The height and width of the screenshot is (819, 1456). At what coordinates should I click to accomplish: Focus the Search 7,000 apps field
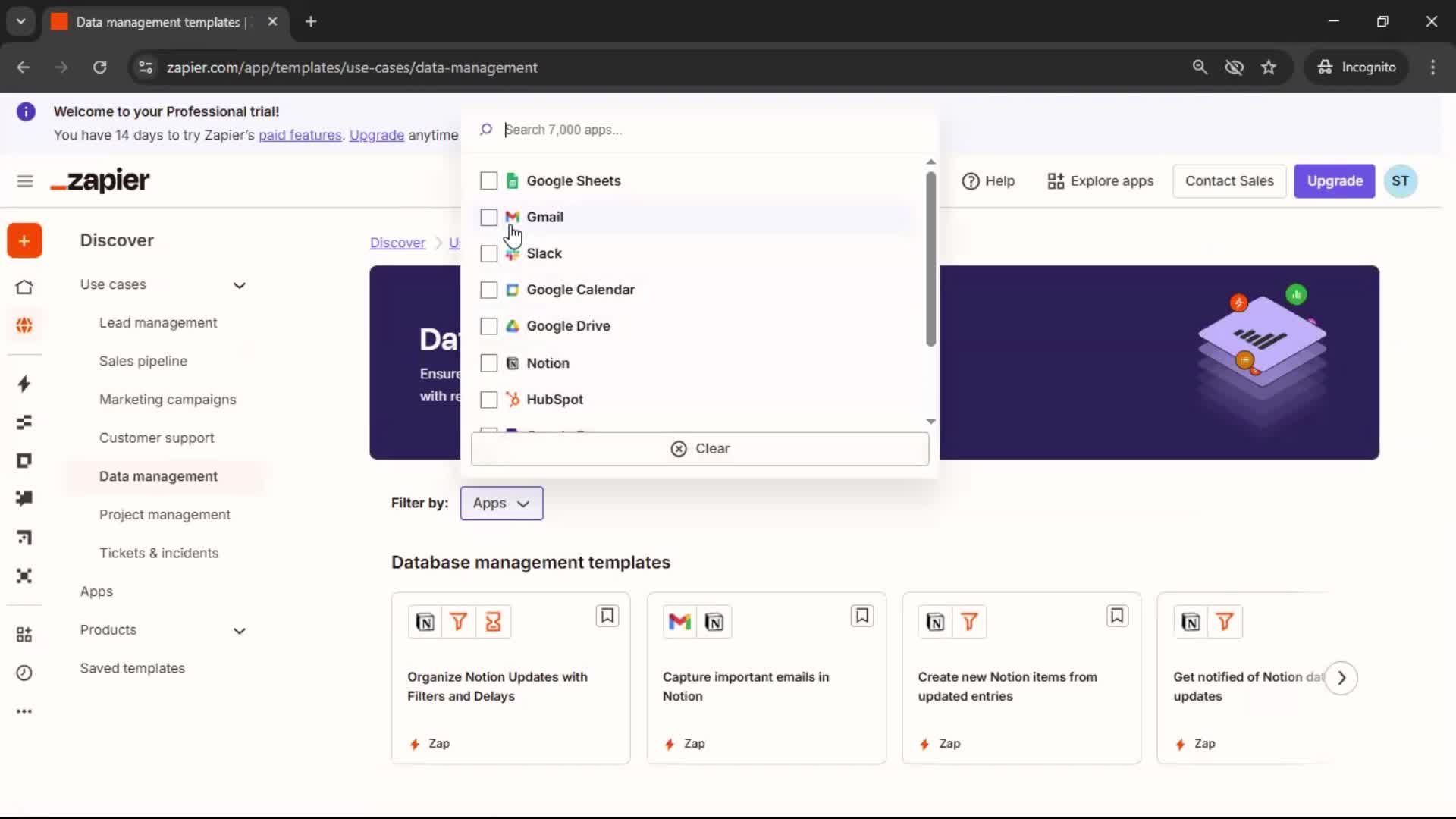(x=701, y=130)
